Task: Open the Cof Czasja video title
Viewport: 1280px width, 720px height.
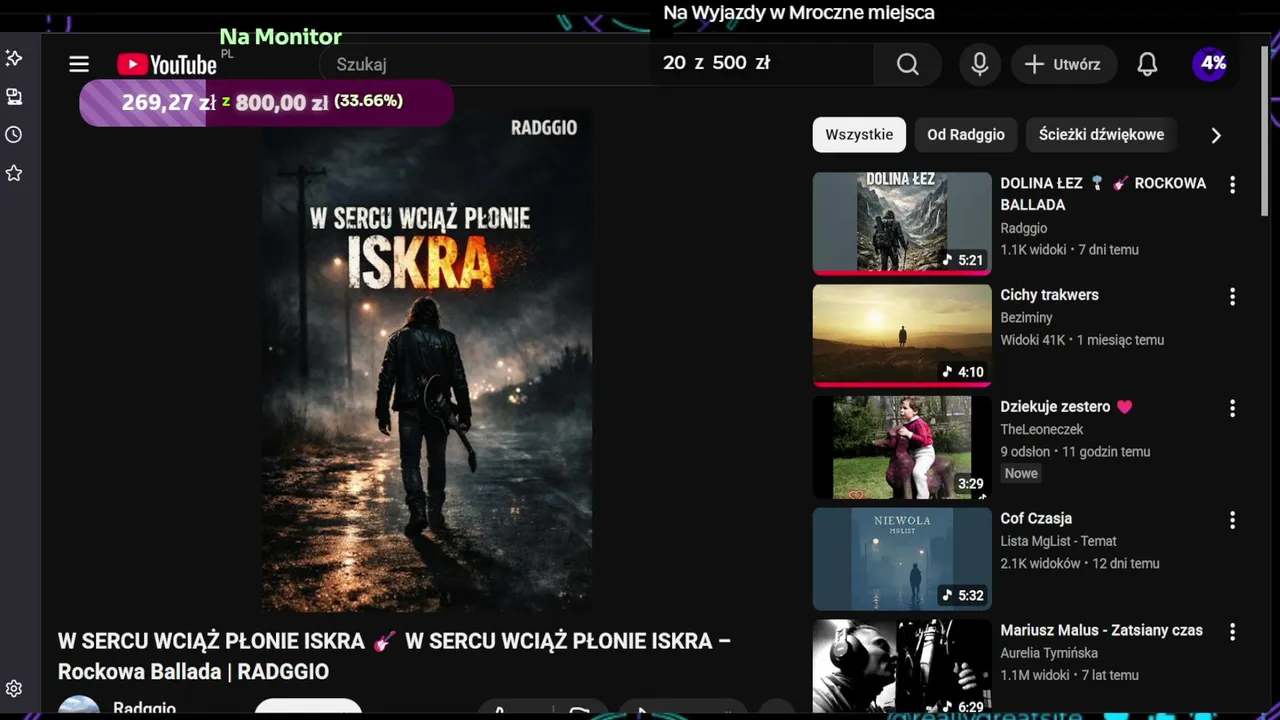Action: click(1036, 519)
